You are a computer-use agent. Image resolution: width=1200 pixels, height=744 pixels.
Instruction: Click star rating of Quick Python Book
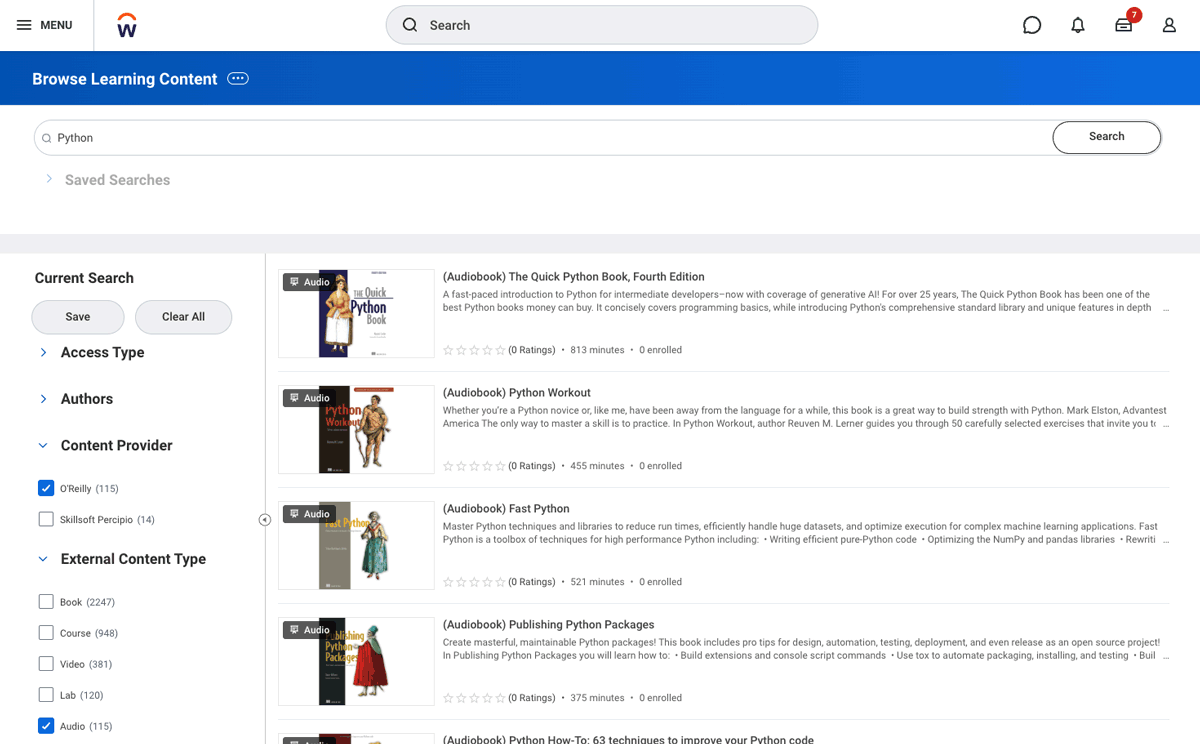click(474, 350)
